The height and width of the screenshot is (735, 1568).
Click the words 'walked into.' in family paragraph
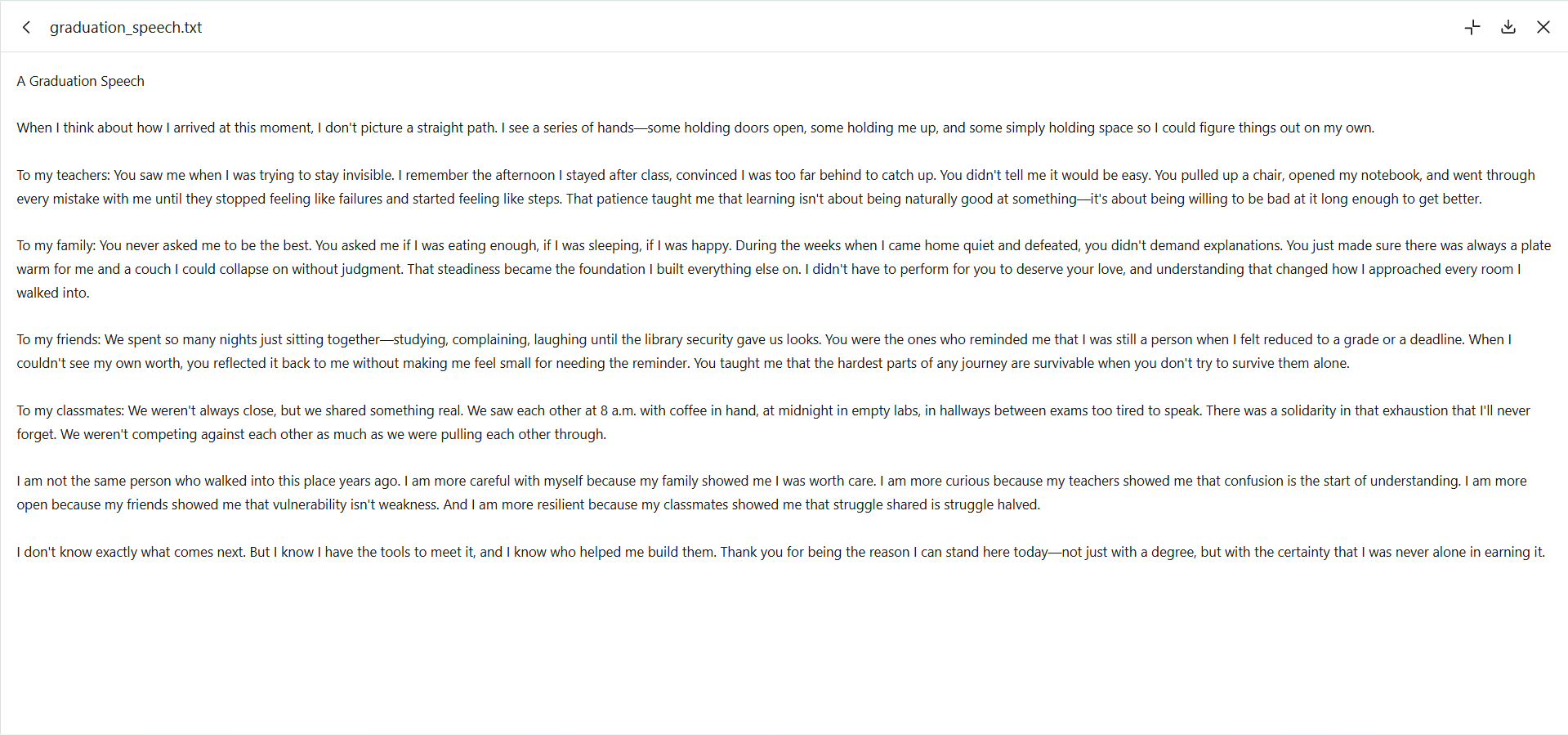coord(53,293)
